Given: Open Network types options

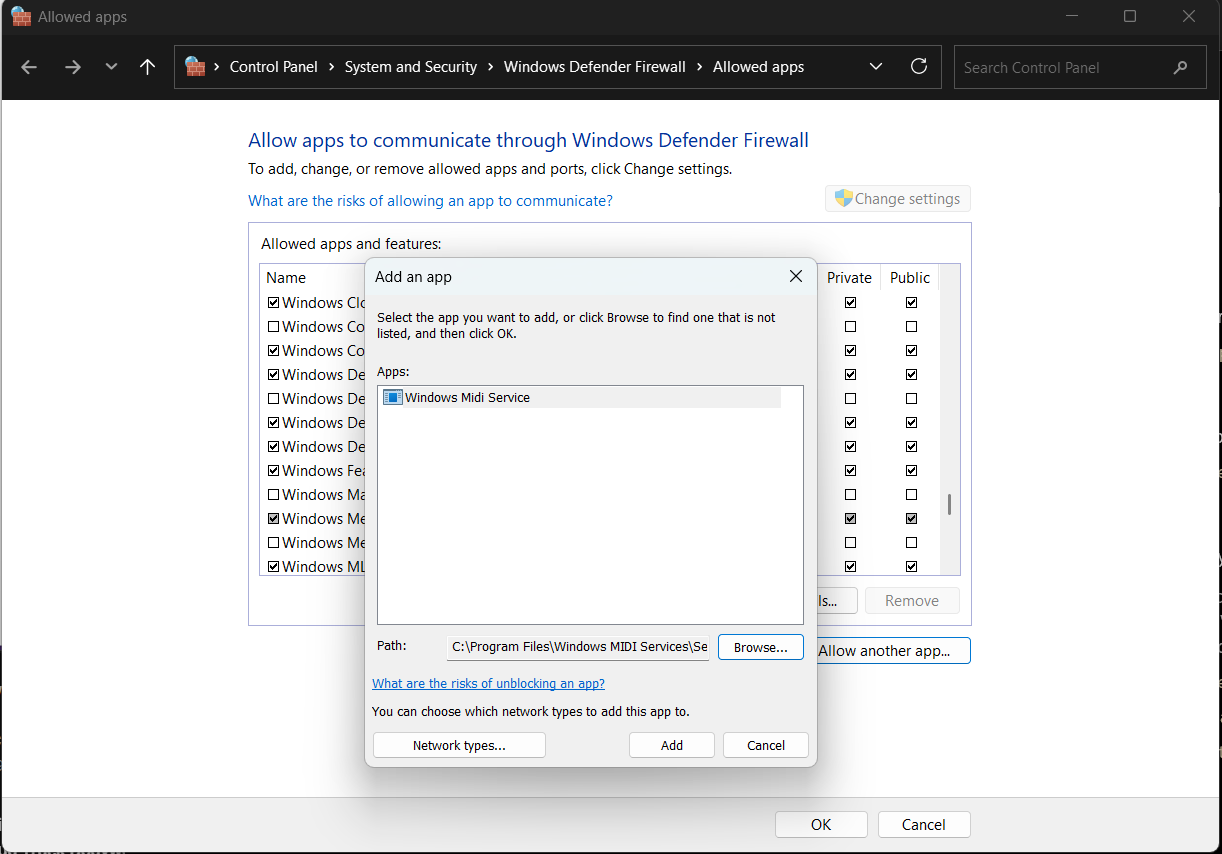Looking at the screenshot, I should (459, 745).
